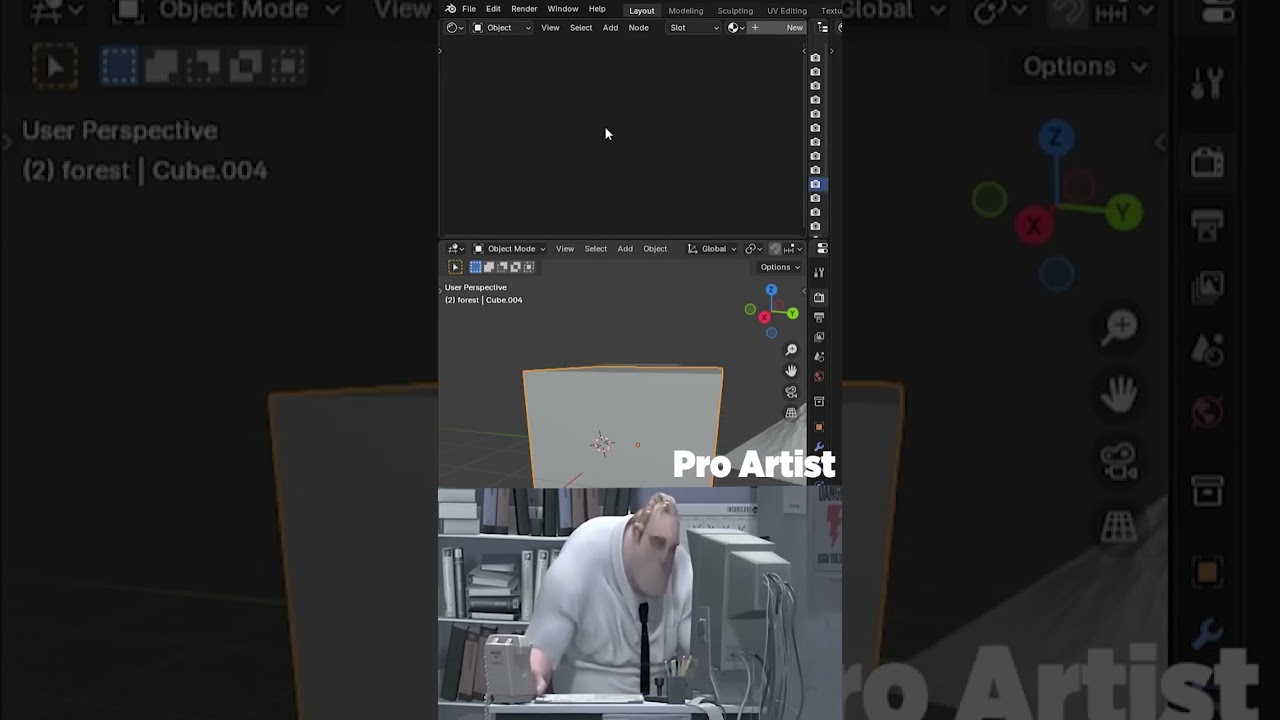Open the View Layer properties tab

[819, 337]
